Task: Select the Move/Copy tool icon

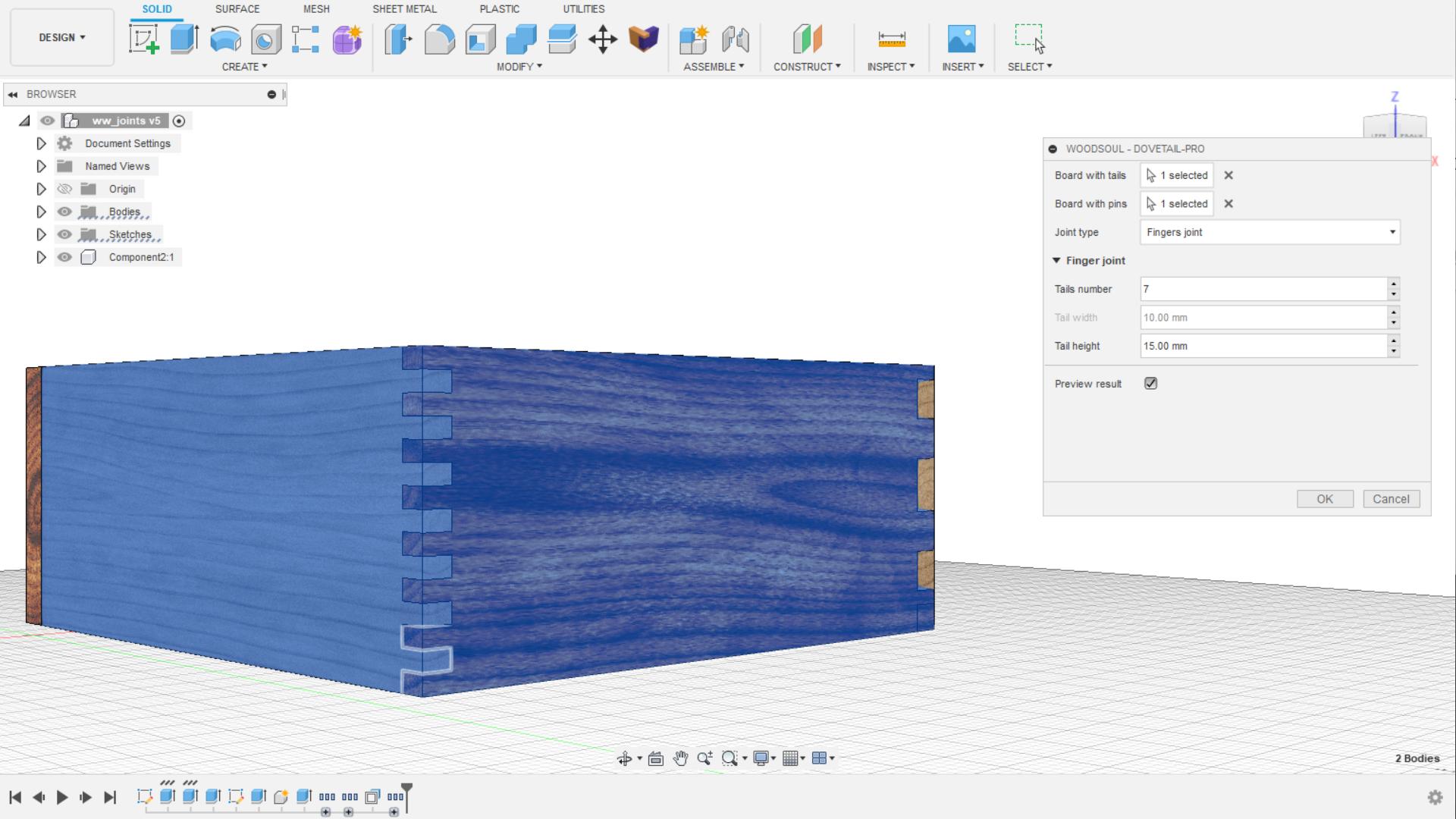Action: (603, 39)
